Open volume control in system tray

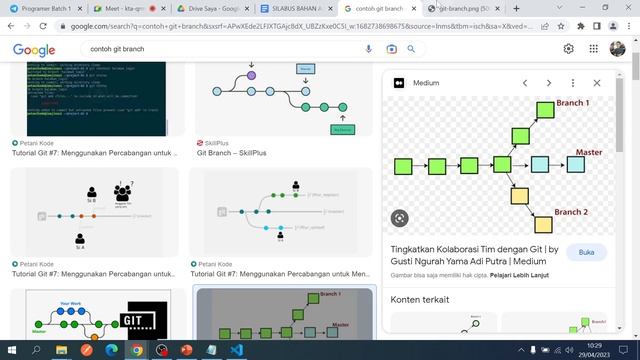[569, 350]
